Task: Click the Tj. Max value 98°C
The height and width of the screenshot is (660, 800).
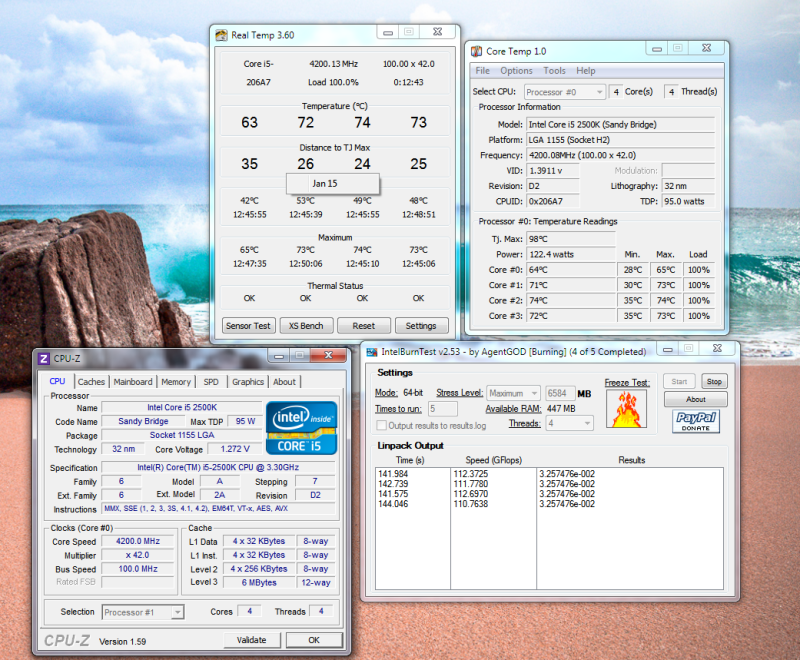Action: pyautogui.click(x=571, y=239)
